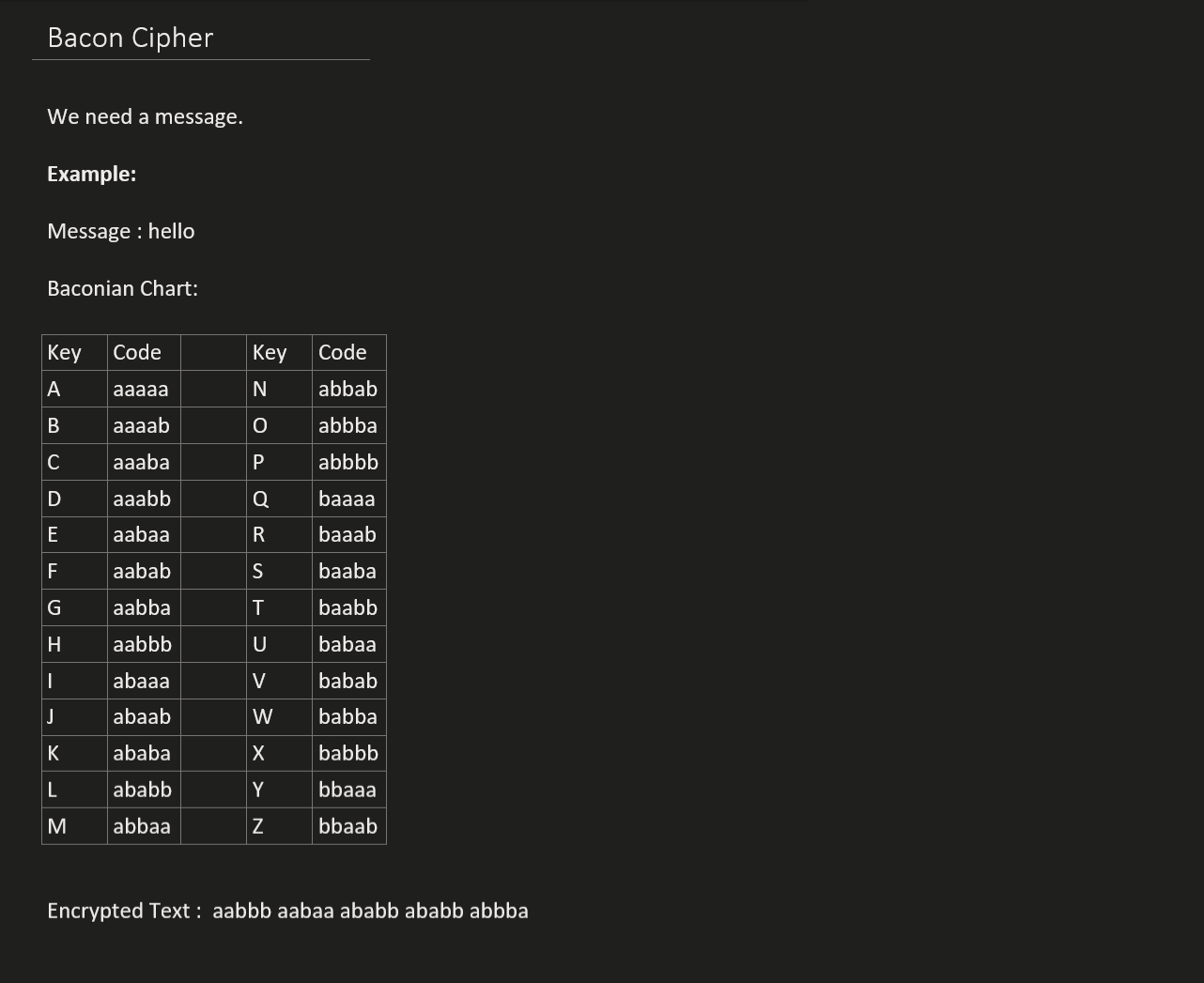Click the line 'Message : hello'
The height and width of the screenshot is (983, 1204).
pos(121,231)
